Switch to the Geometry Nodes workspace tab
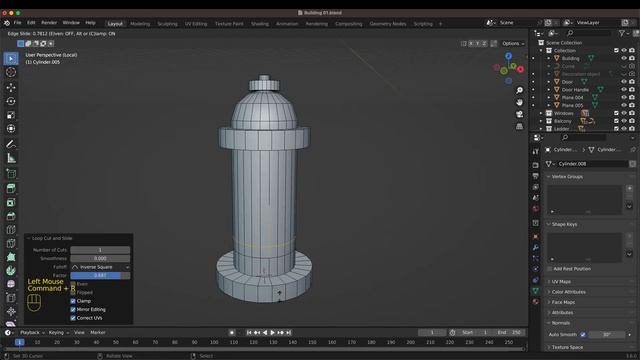Viewport: 640px width, 360px height. [x=388, y=24]
